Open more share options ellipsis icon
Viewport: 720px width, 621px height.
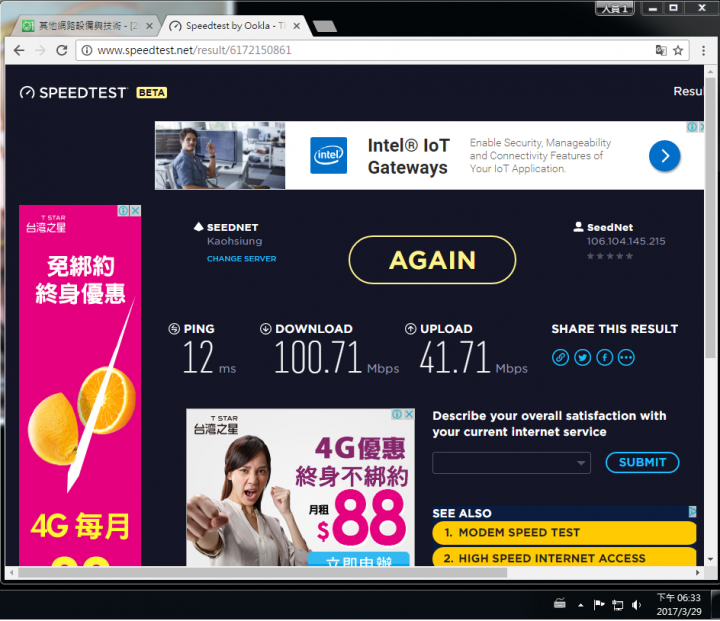(626, 357)
